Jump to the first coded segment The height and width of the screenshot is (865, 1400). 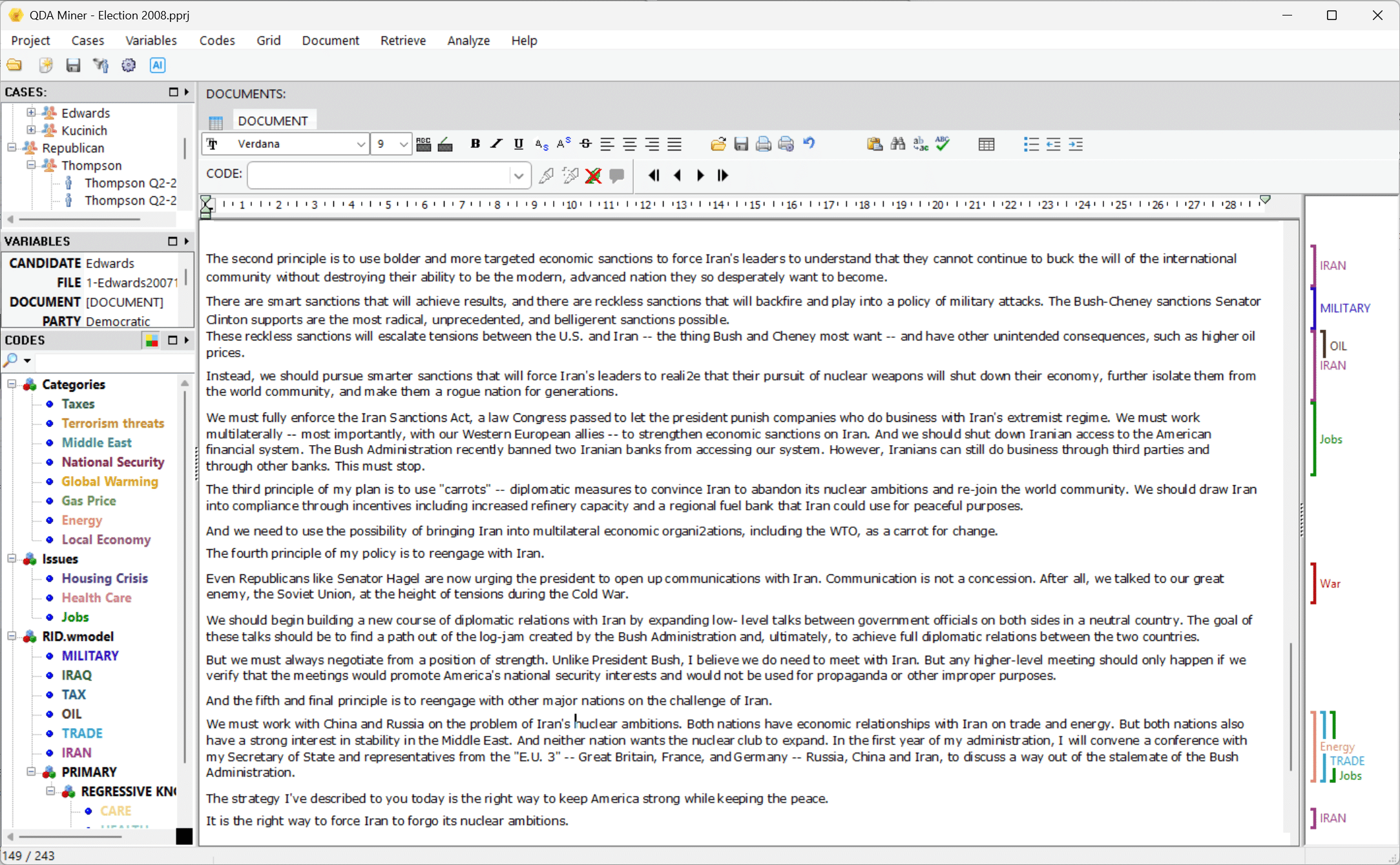(x=654, y=176)
